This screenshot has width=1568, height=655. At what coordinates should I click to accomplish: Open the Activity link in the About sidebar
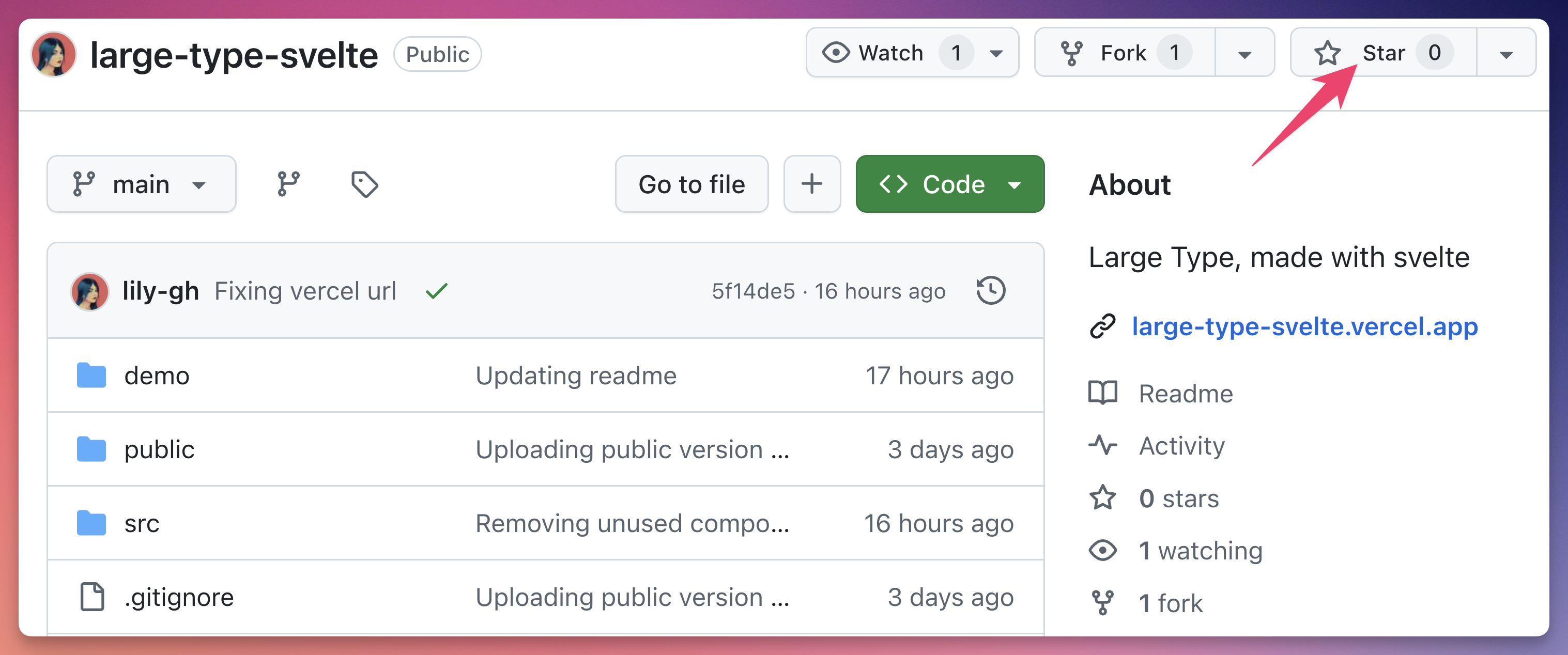[1181, 446]
